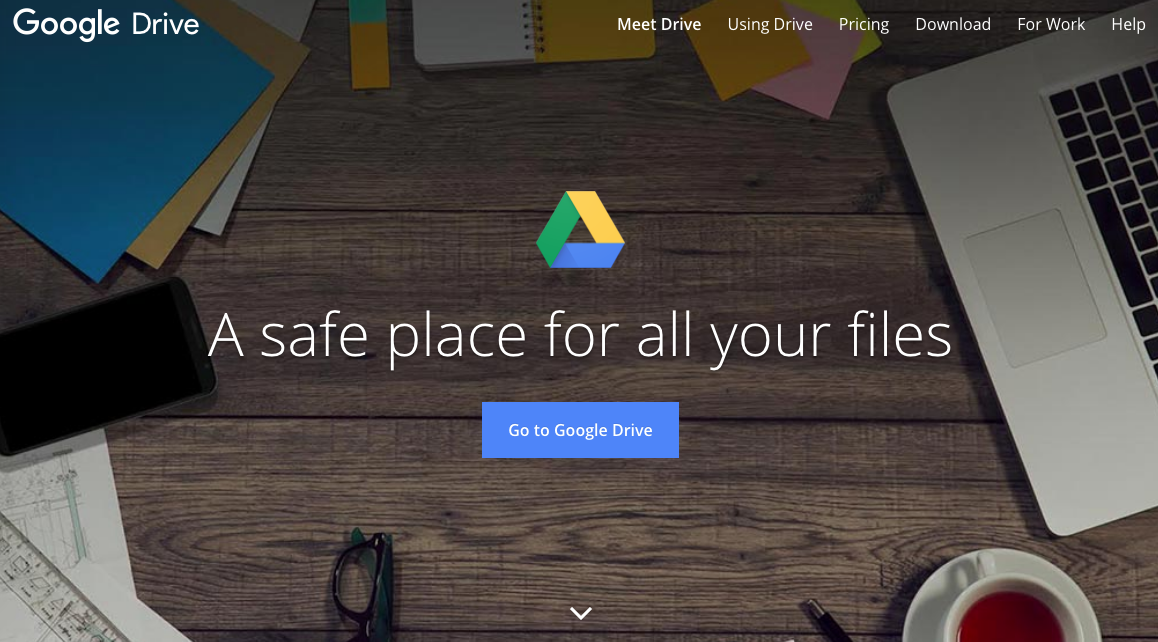The width and height of the screenshot is (1158, 642).
Task: Click the down chevron to see more
Action: (x=581, y=613)
